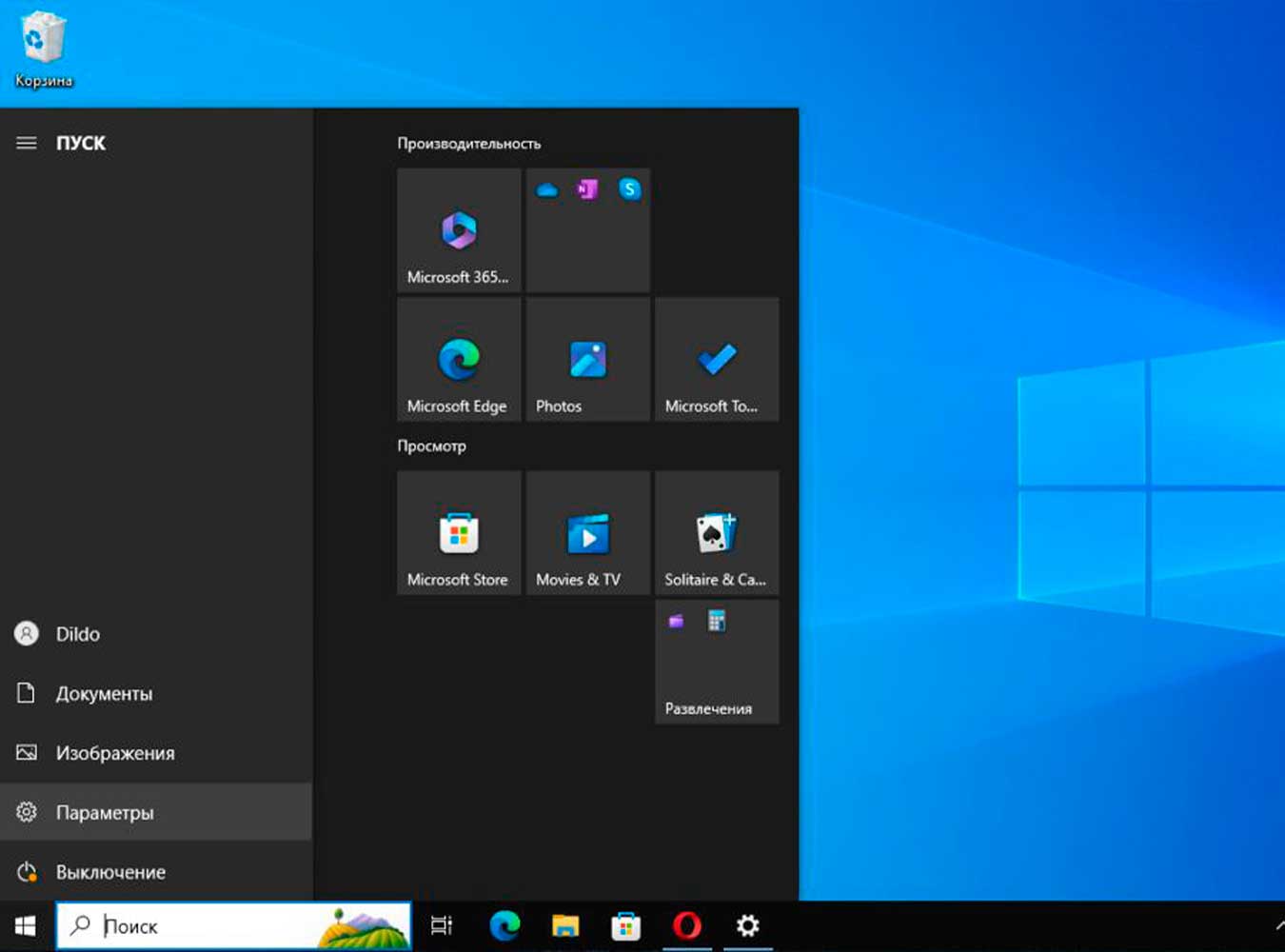The height and width of the screenshot is (952, 1285).
Task: Open the Microsoft To Do tile
Action: (x=717, y=359)
